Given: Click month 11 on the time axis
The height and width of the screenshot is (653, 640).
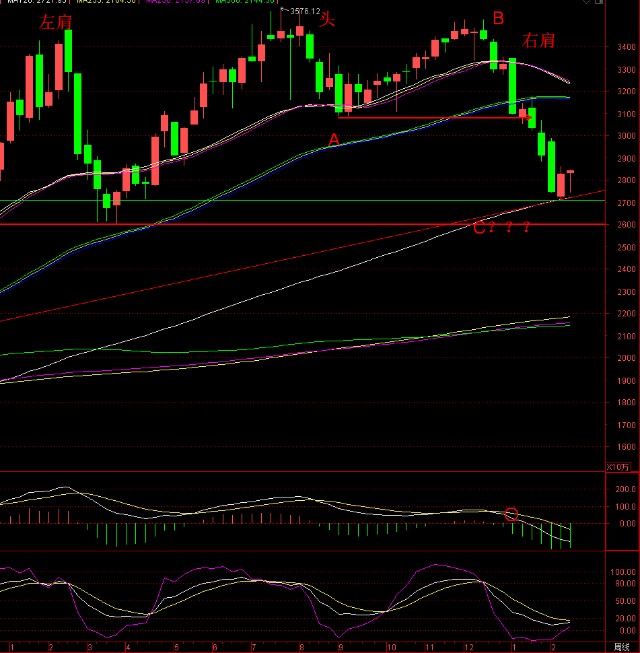Looking at the screenshot, I should click(x=430, y=647).
